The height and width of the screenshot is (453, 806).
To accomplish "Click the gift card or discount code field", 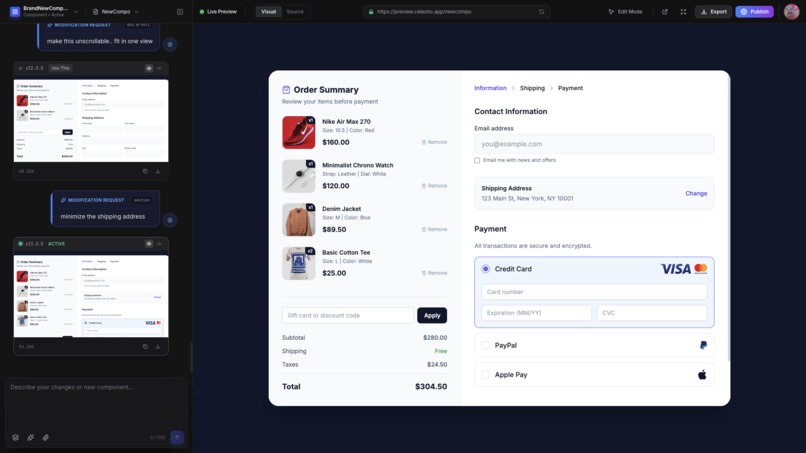I will tap(347, 315).
